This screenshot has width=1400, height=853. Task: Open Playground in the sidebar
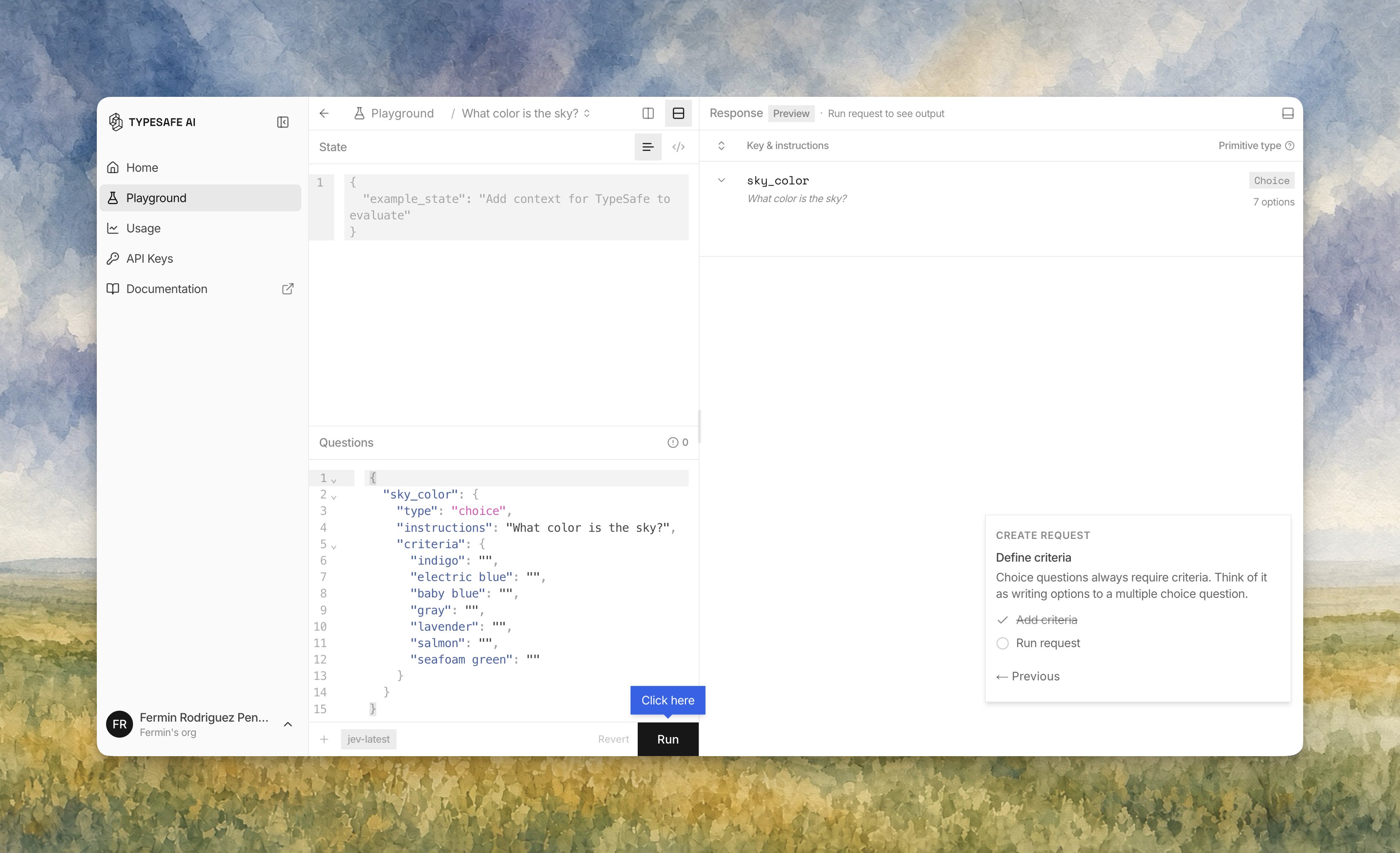(x=200, y=198)
